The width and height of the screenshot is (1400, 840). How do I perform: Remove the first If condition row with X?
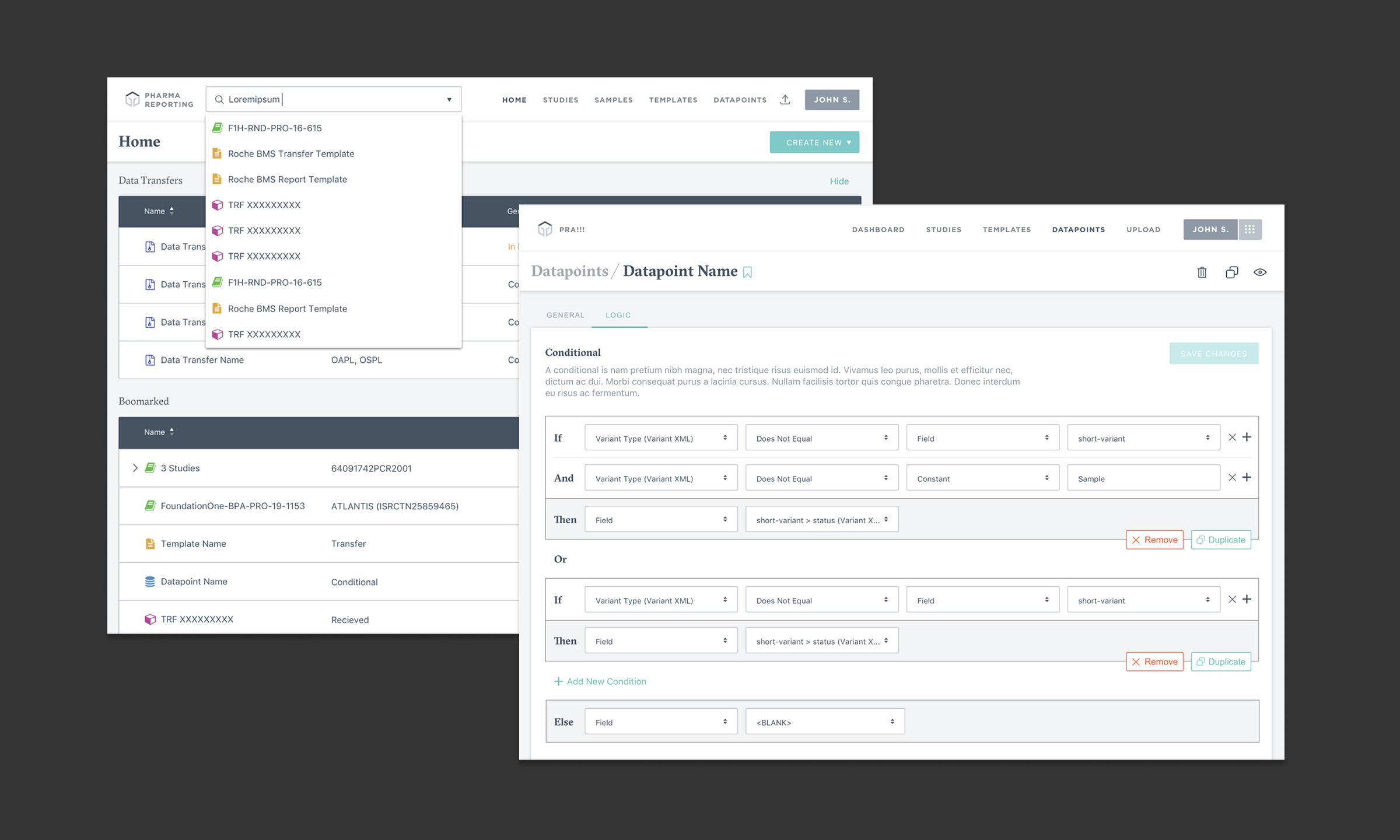(x=1232, y=437)
